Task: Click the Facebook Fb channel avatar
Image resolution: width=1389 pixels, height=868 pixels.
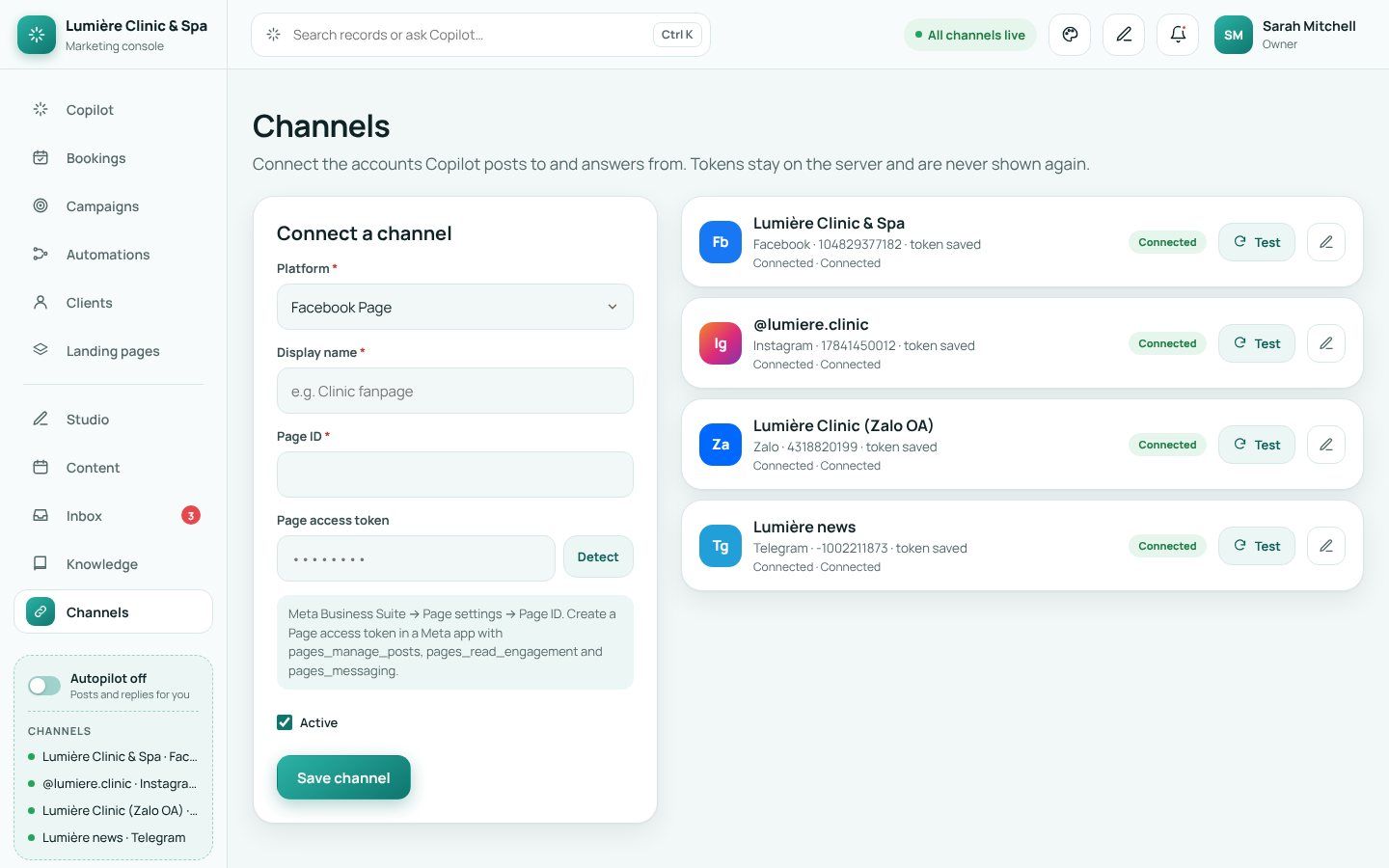Action: [721, 242]
